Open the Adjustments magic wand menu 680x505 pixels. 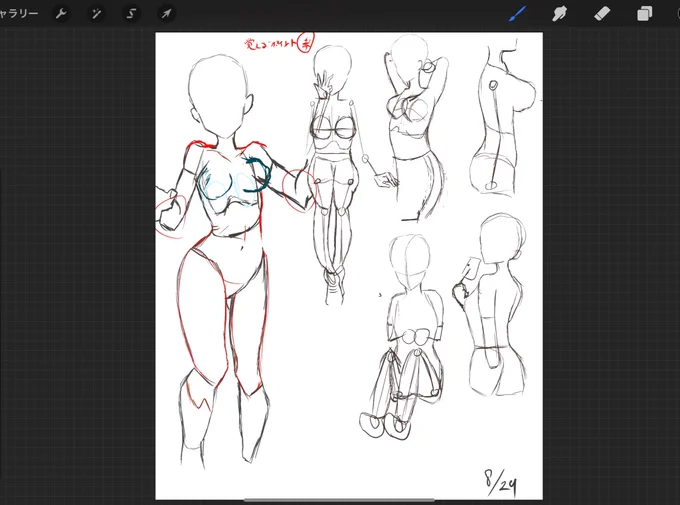coord(96,14)
